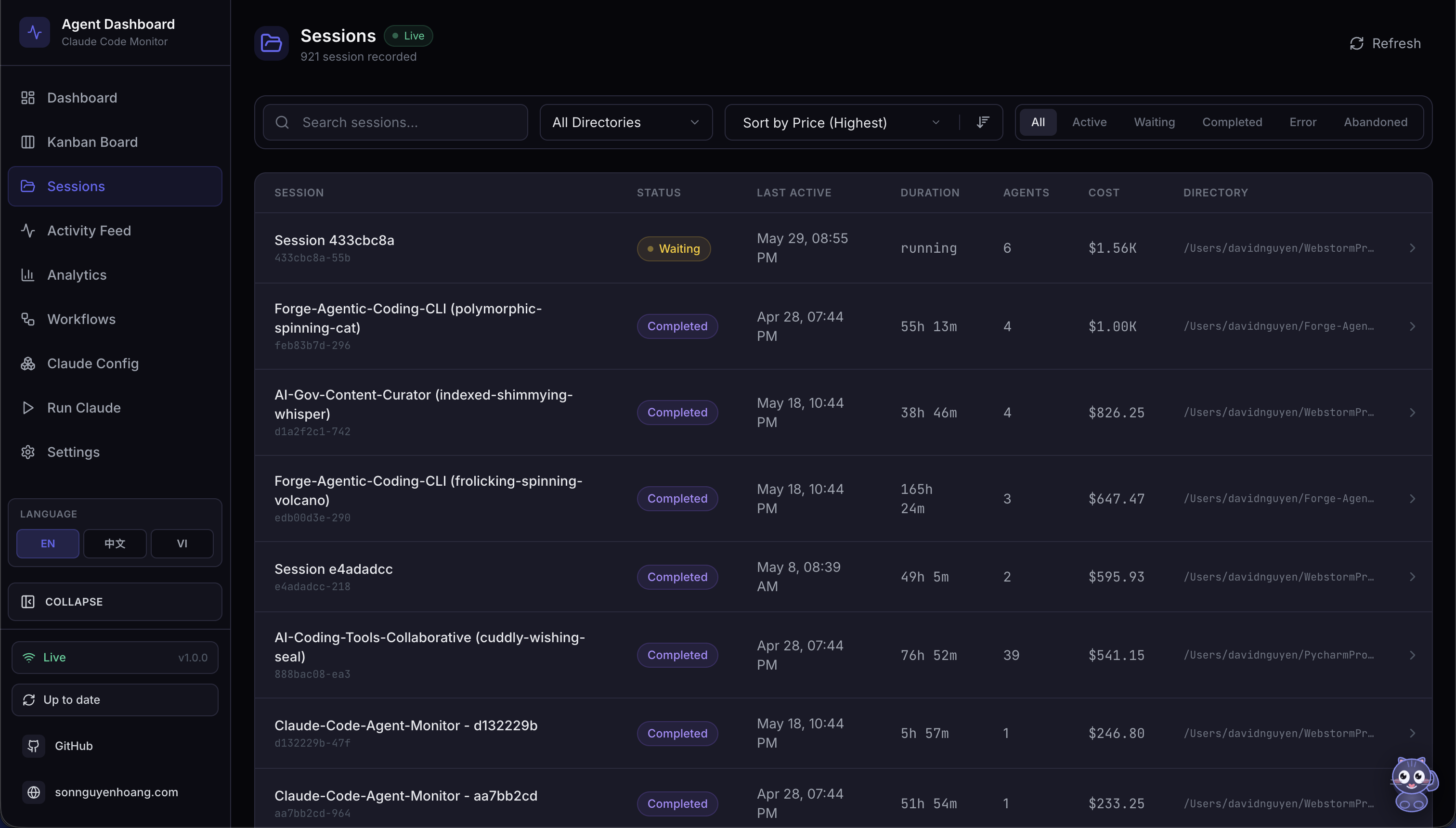Screen dimensions: 1456x828
Task: Collapse the sidebar with COLLAPSE button
Action: click(x=115, y=602)
